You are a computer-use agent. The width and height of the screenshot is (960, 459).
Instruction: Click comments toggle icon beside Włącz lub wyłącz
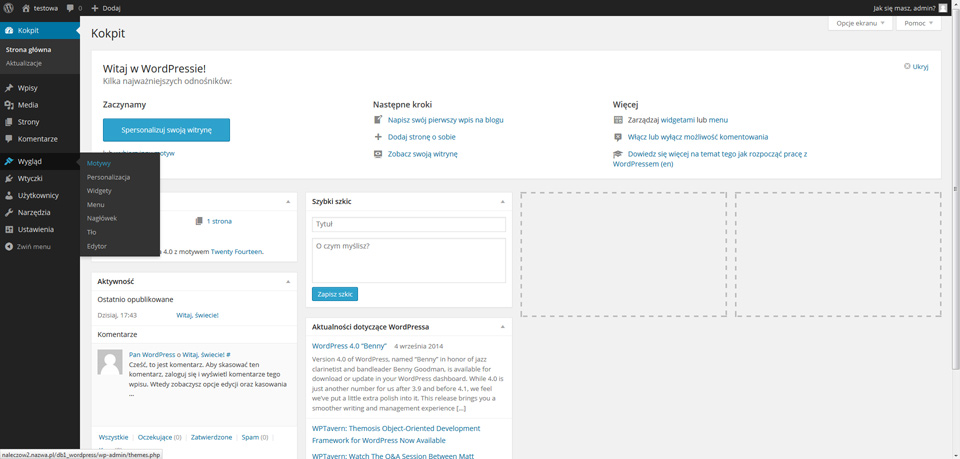[618, 137]
